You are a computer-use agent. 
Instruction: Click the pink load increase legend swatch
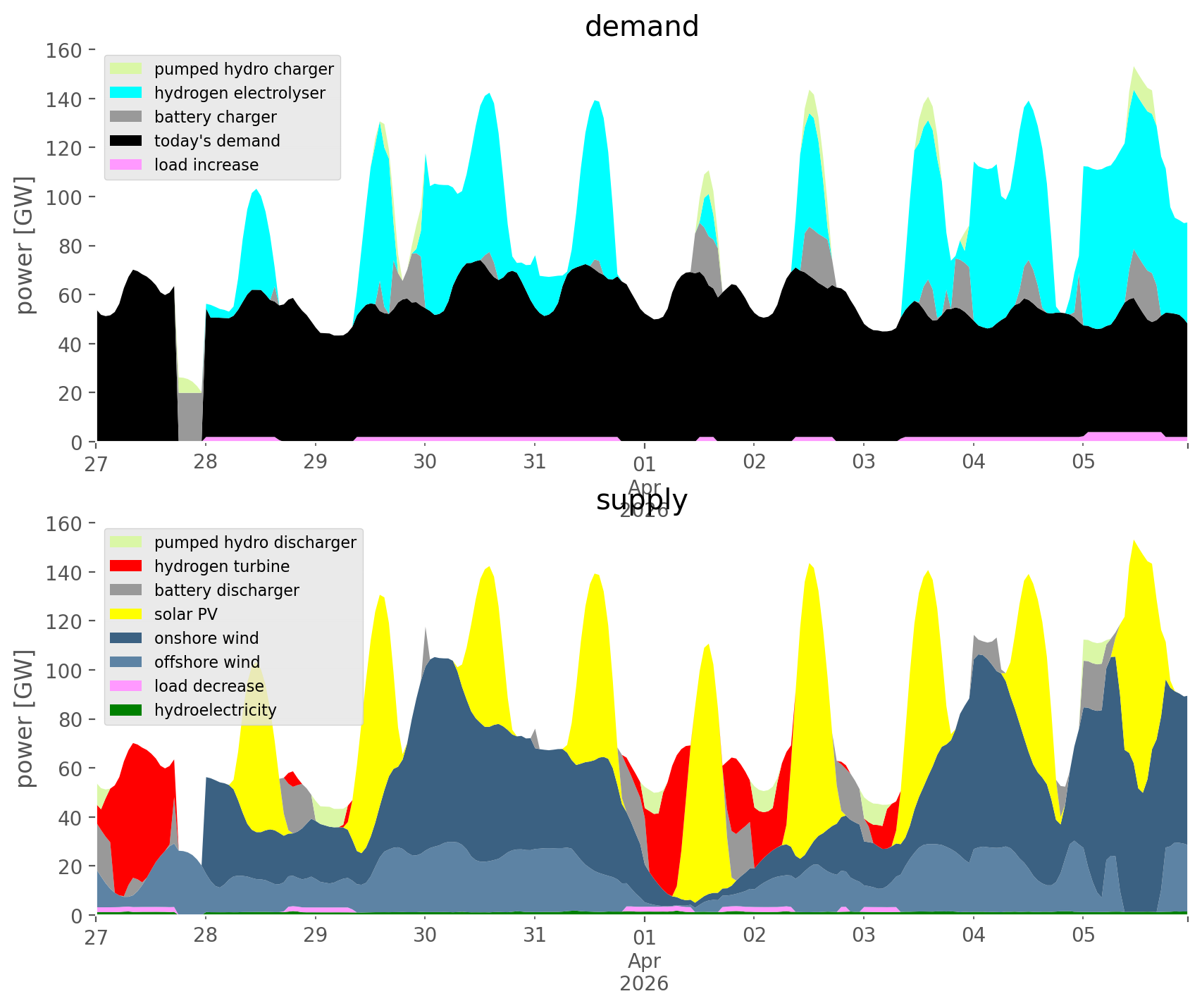pos(126,165)
